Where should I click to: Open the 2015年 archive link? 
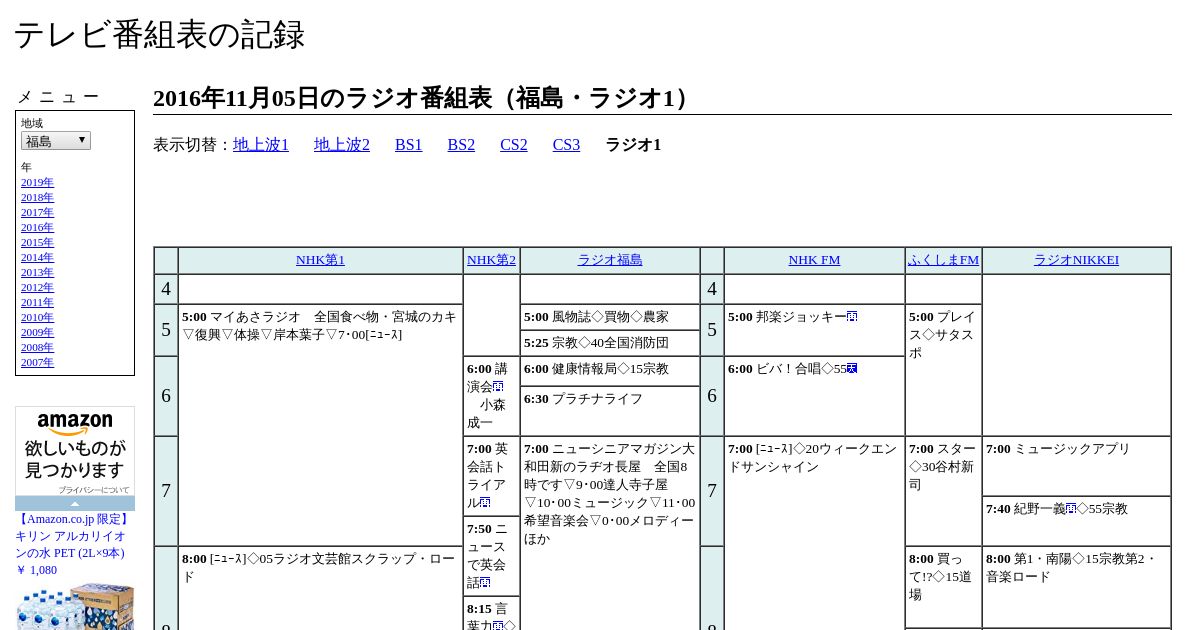37,242
